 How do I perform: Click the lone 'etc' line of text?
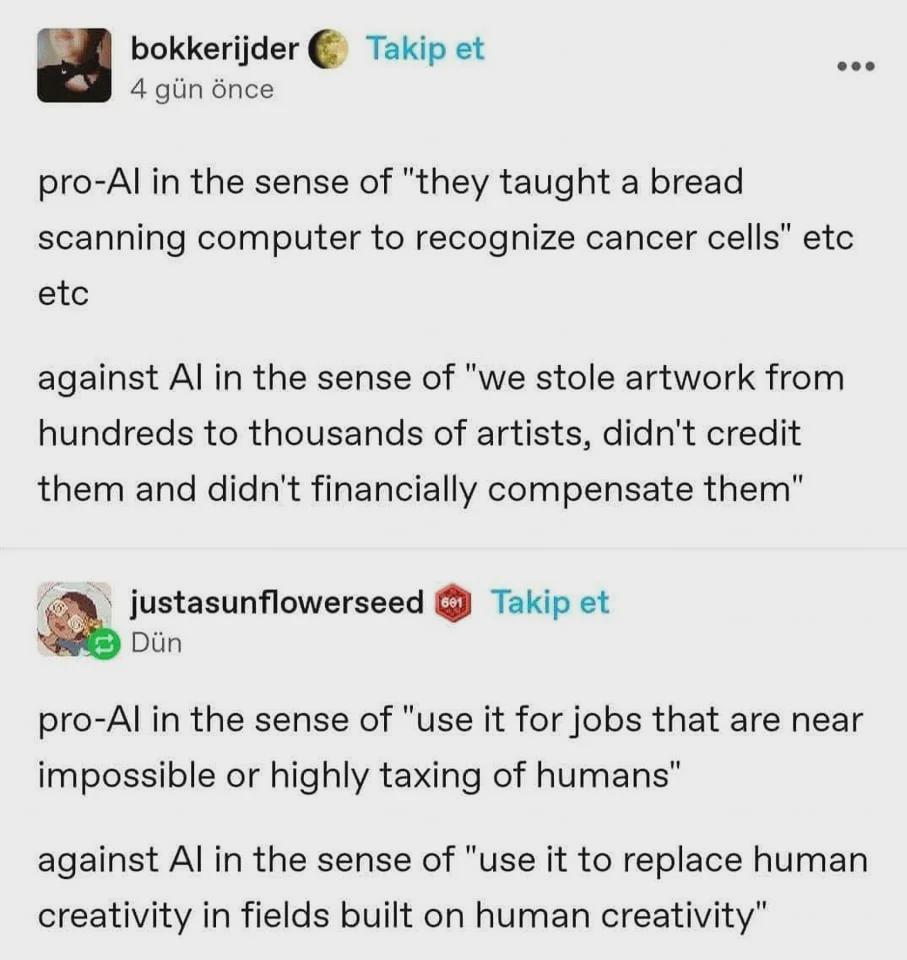pyautogui.click(x=64, y=293)
